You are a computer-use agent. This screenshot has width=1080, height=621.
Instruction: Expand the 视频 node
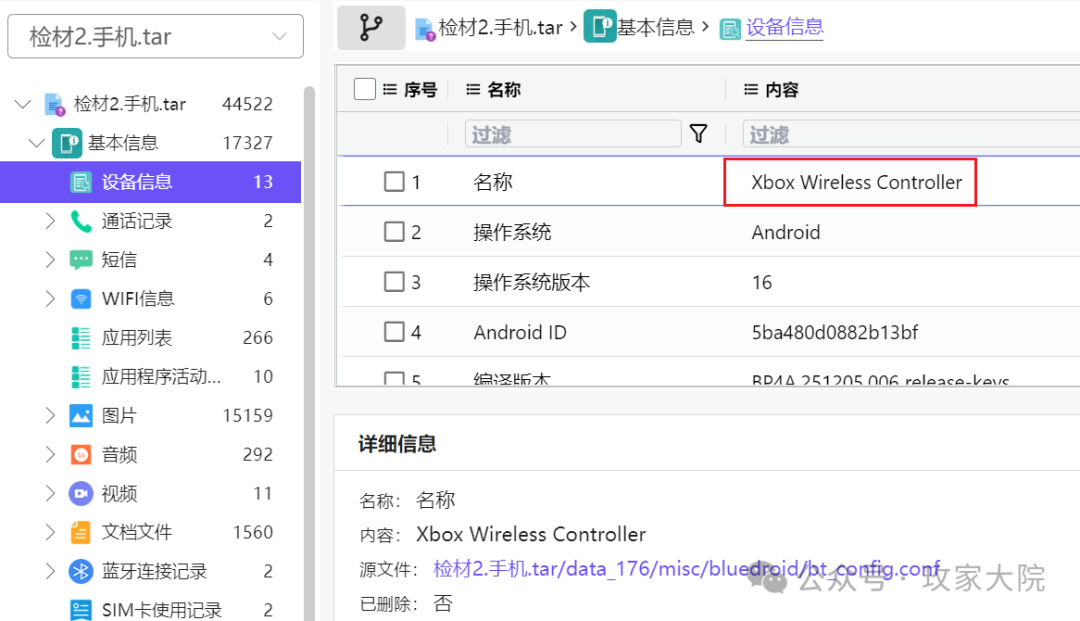[50, 494]
